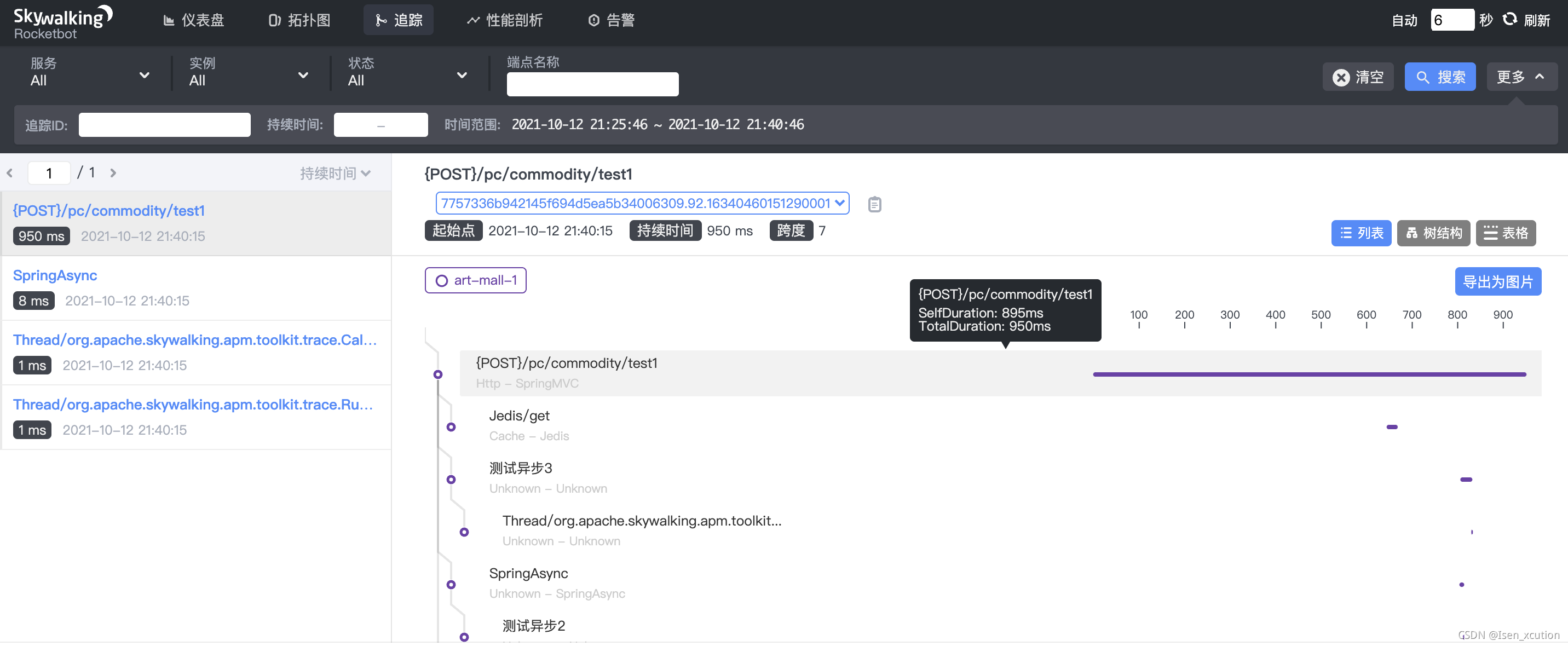Click the 追踪ID input field
Screen dimensions: 1568x646
click(164, 125)
